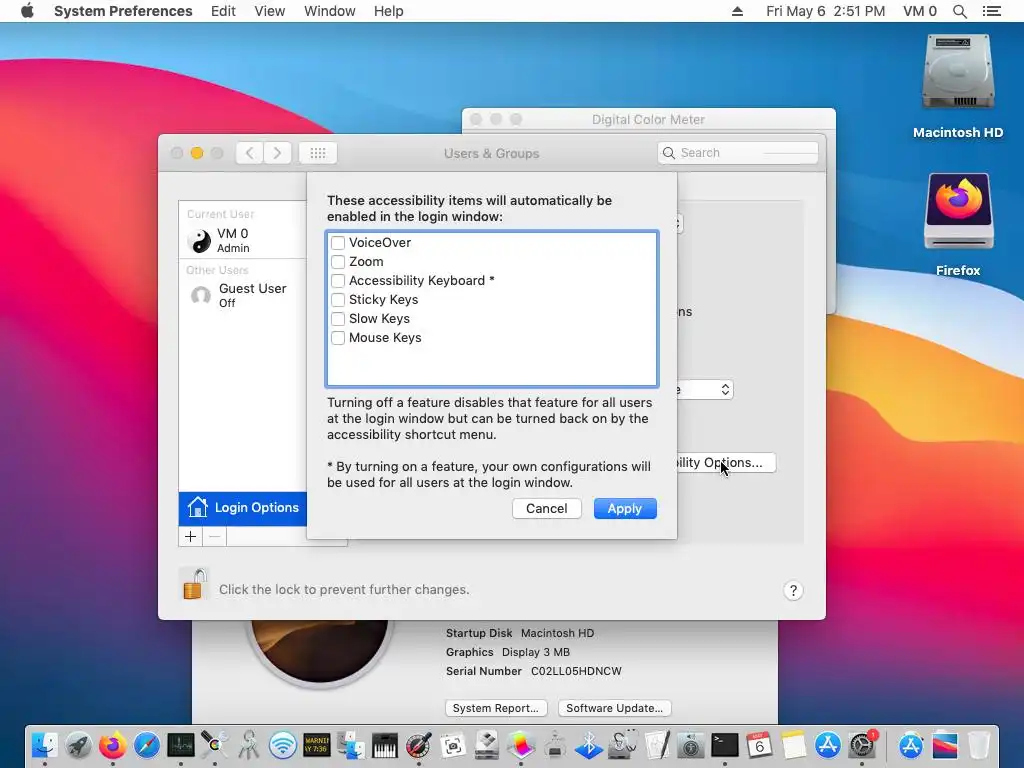The image size is (1024, 768).
Task: Click the date and time in the menu bar
Action: [825, 11]
